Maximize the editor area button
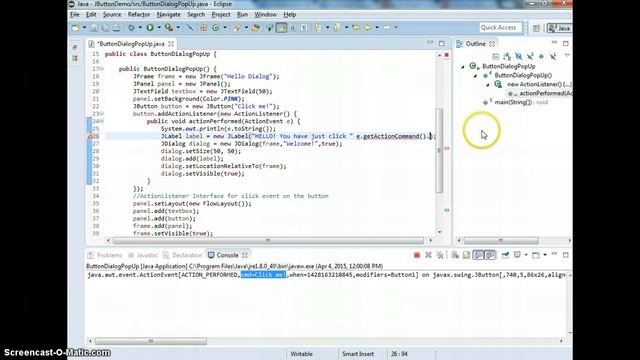 pos(442,43)
